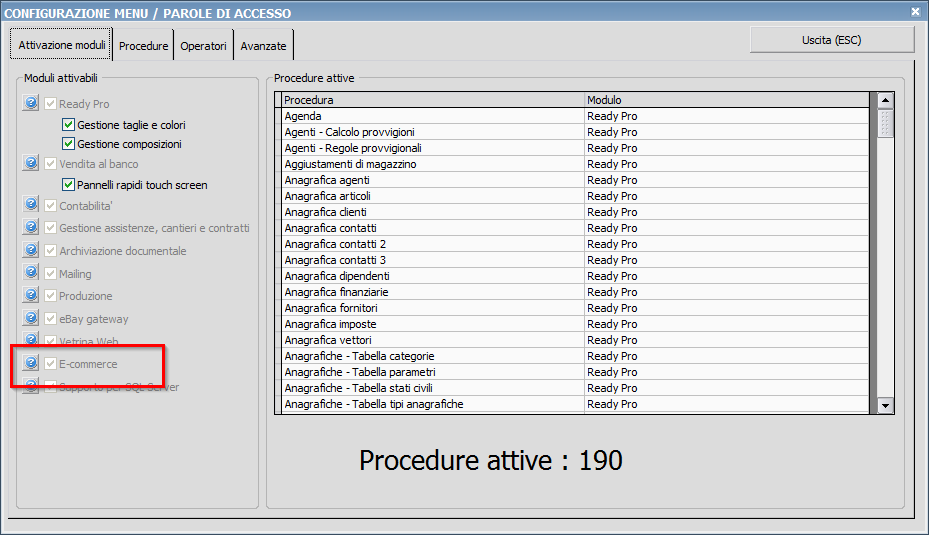Click the Modulo column header

(726, 100)
